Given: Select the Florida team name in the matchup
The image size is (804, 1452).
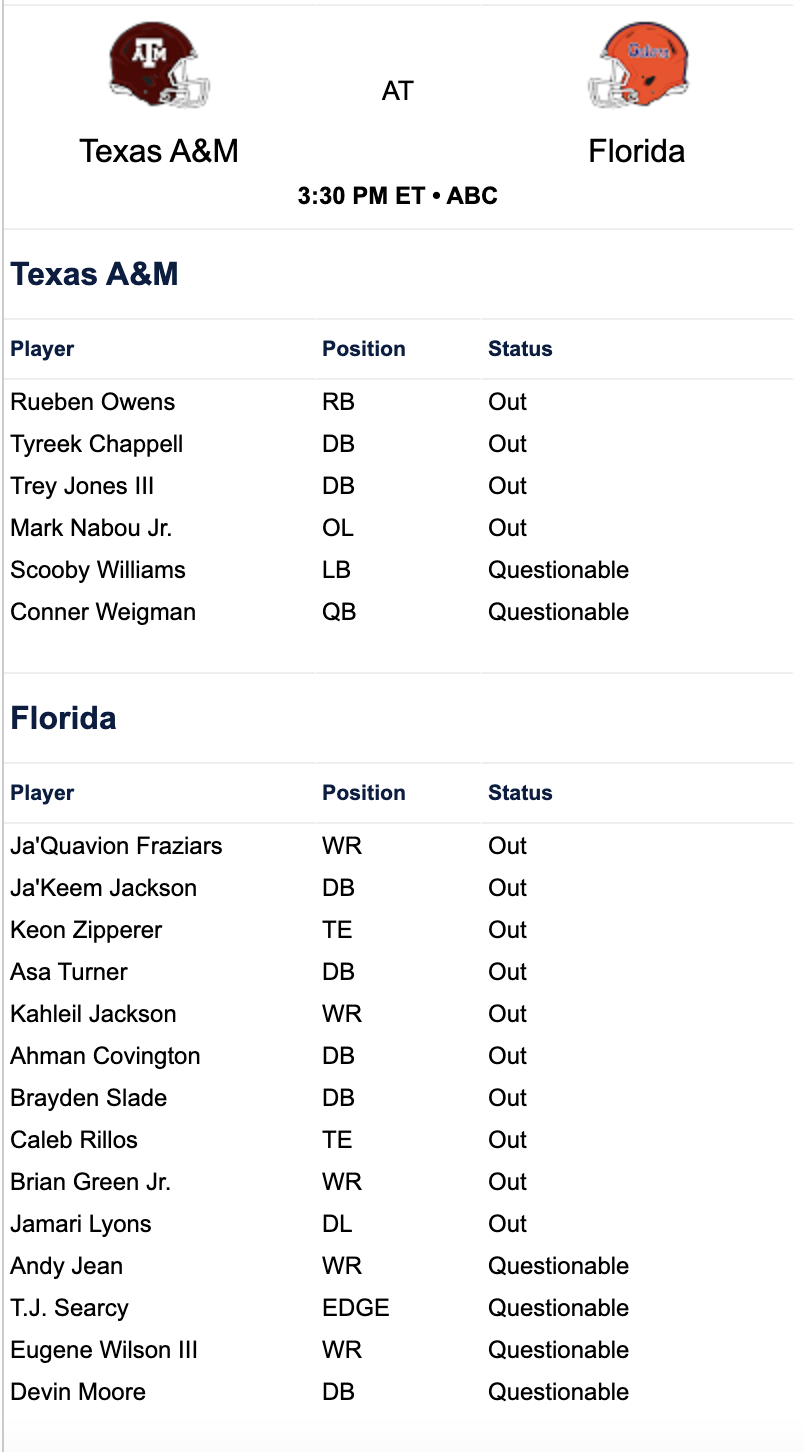Looking at the screenshot, I should point(637,151).
